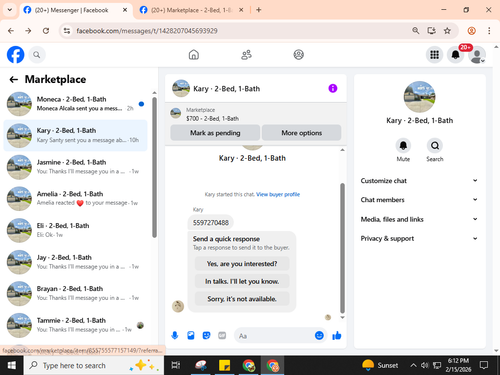Screen dimensions: 500x375
Task: Open View buyer profile link
Action: click(x=278, y=194)
